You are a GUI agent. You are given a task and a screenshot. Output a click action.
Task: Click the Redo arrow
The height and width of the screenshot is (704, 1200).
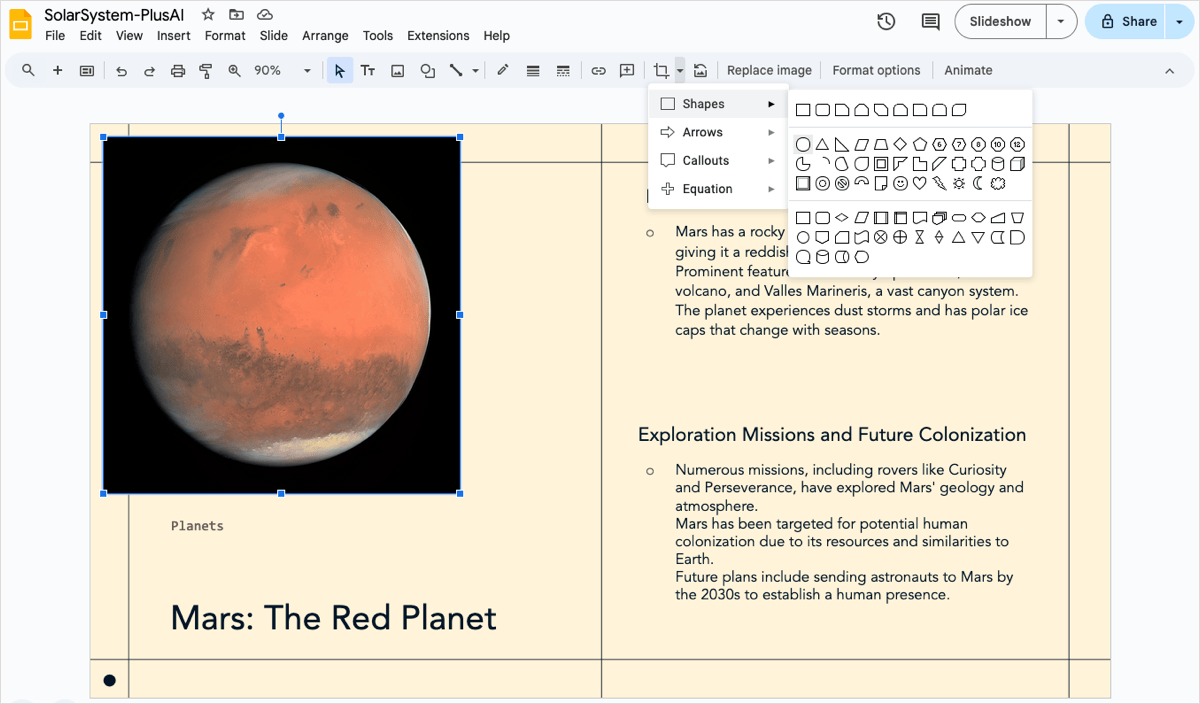coord(149,71)
